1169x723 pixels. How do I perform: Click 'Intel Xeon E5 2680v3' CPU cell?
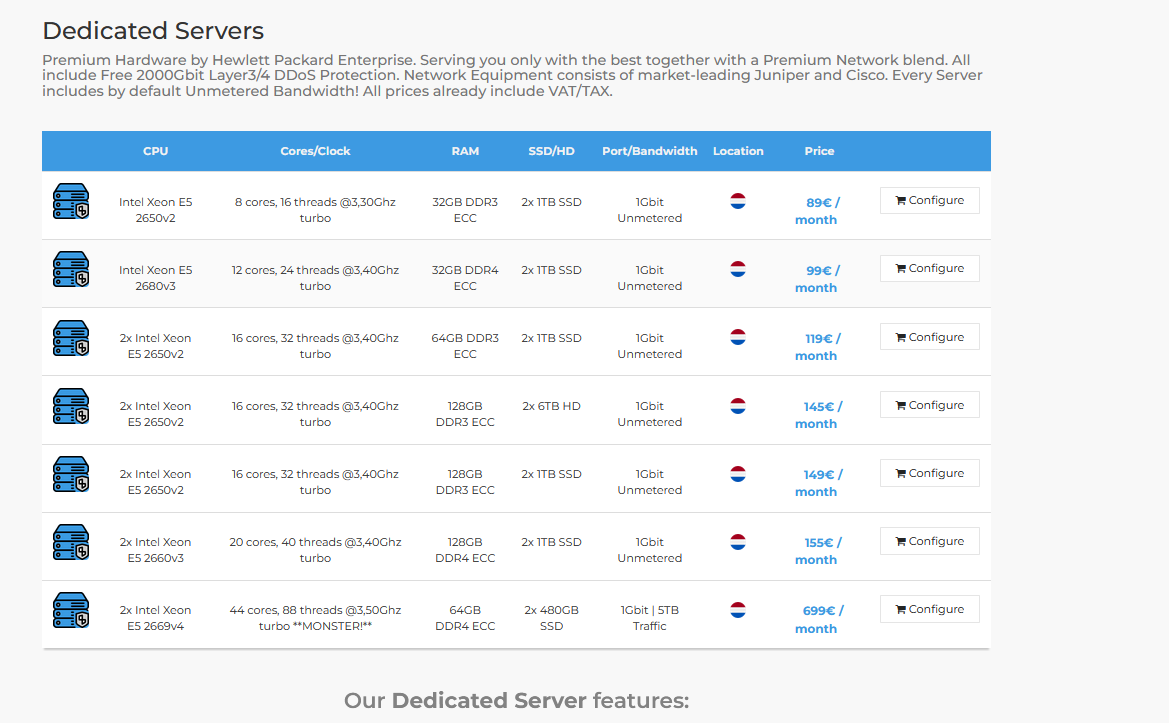pyautogui.click(x=156, y=278)
